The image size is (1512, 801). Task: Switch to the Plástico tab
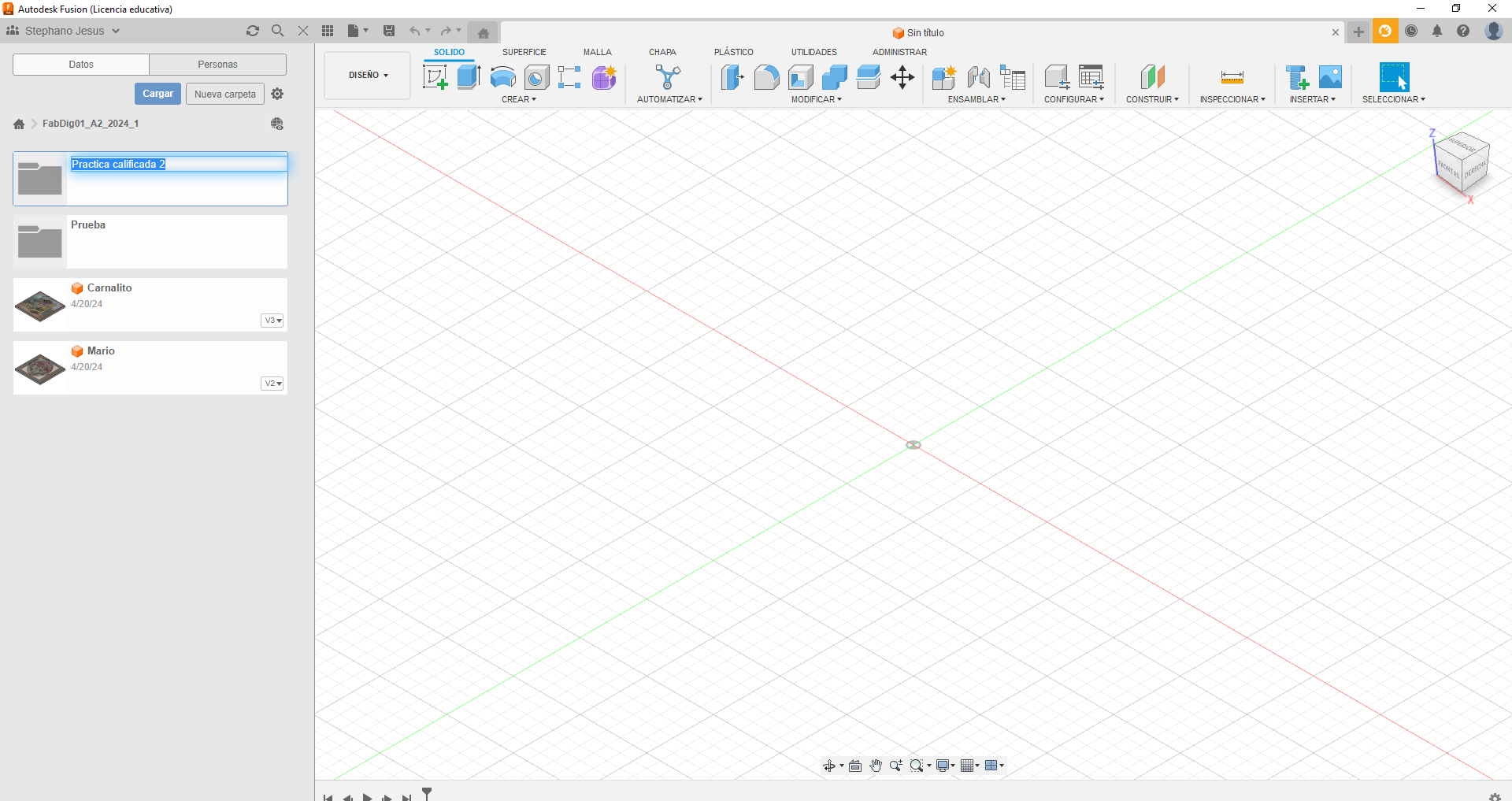tap(734, 52)
